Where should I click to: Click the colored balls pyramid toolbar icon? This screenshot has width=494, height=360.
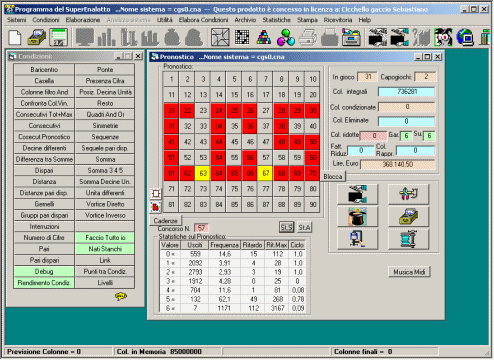tap(264, 37)
